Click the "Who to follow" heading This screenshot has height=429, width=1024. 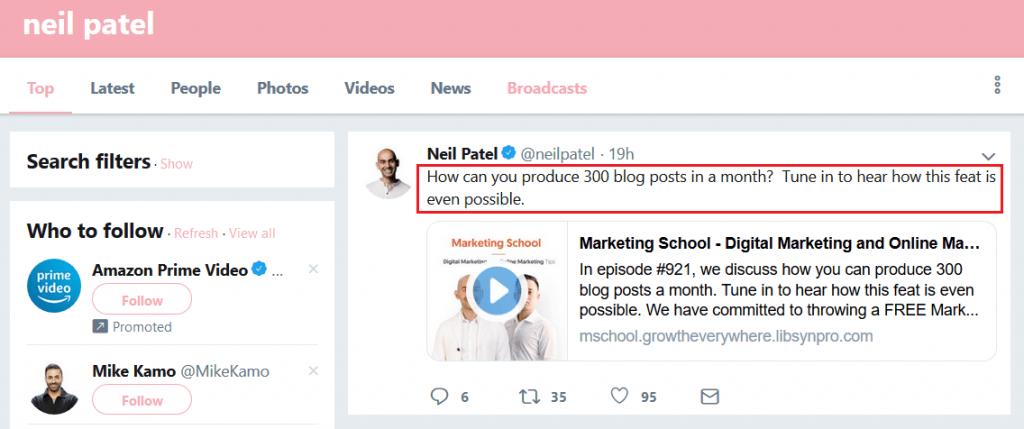point(95,230)
